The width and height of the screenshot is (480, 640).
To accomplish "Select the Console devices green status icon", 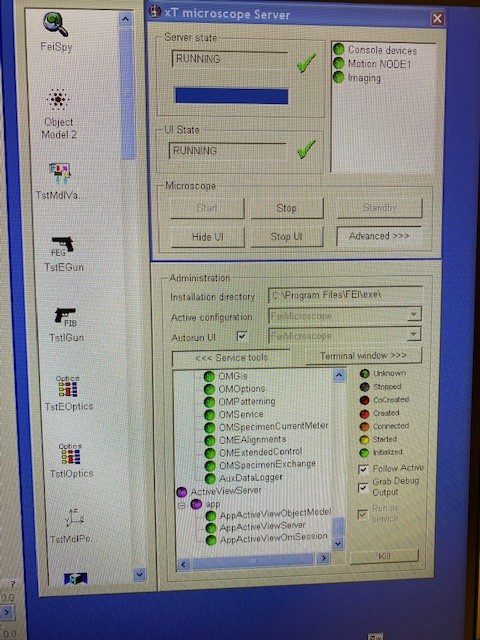I will [339, 49].
